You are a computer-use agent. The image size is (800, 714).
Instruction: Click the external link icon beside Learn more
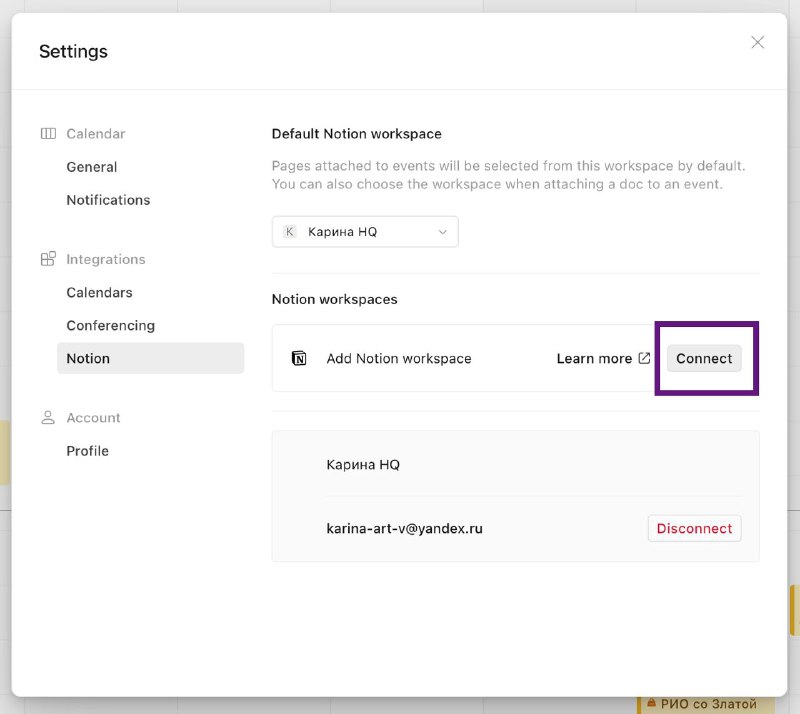(x=644, y=358)
